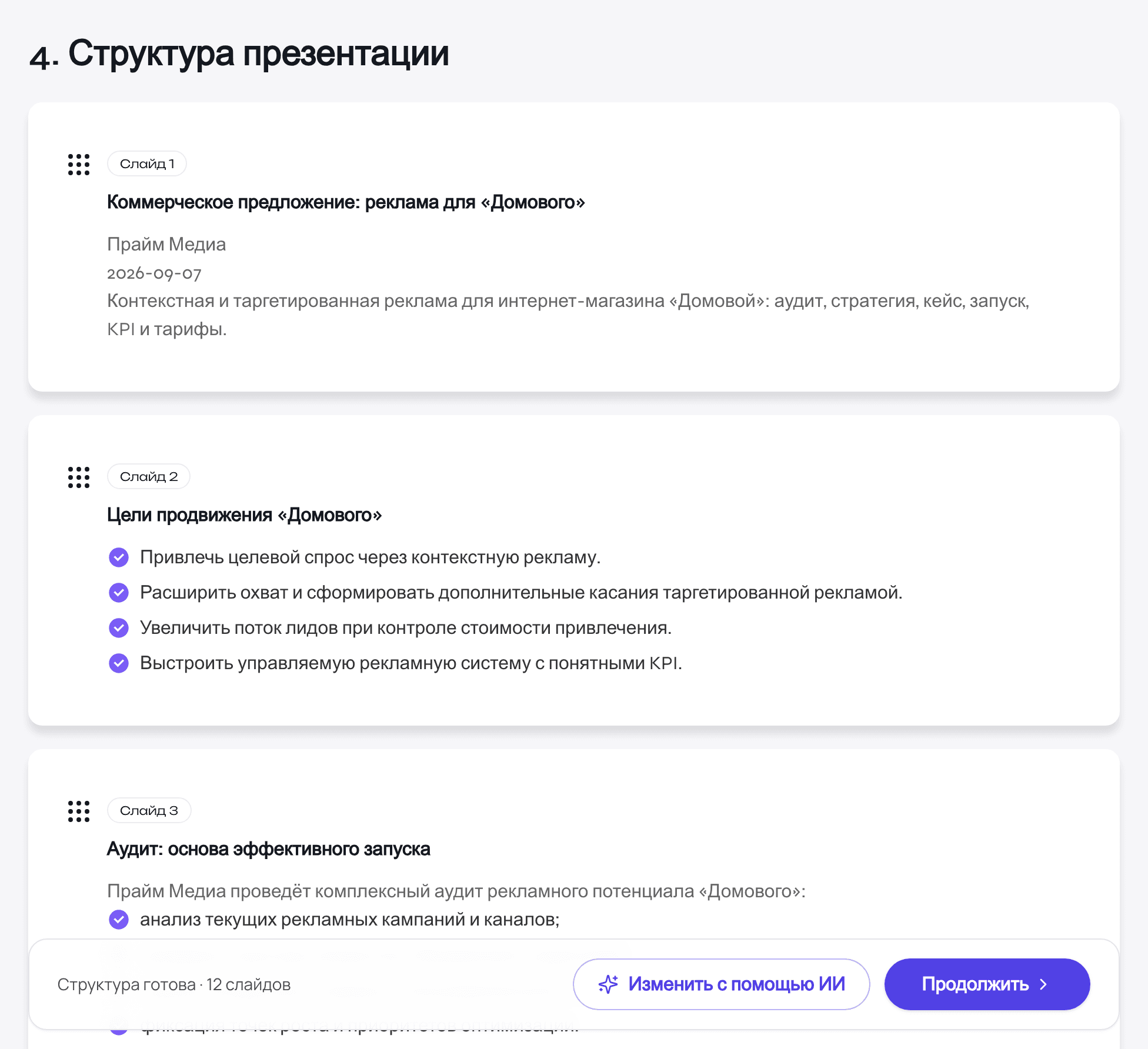The width and height of the screenshot is (1148, 1049).
Task: Click paragraph Прайм Медиа проведёт комплексный аудит
Action: click(456, 891)
